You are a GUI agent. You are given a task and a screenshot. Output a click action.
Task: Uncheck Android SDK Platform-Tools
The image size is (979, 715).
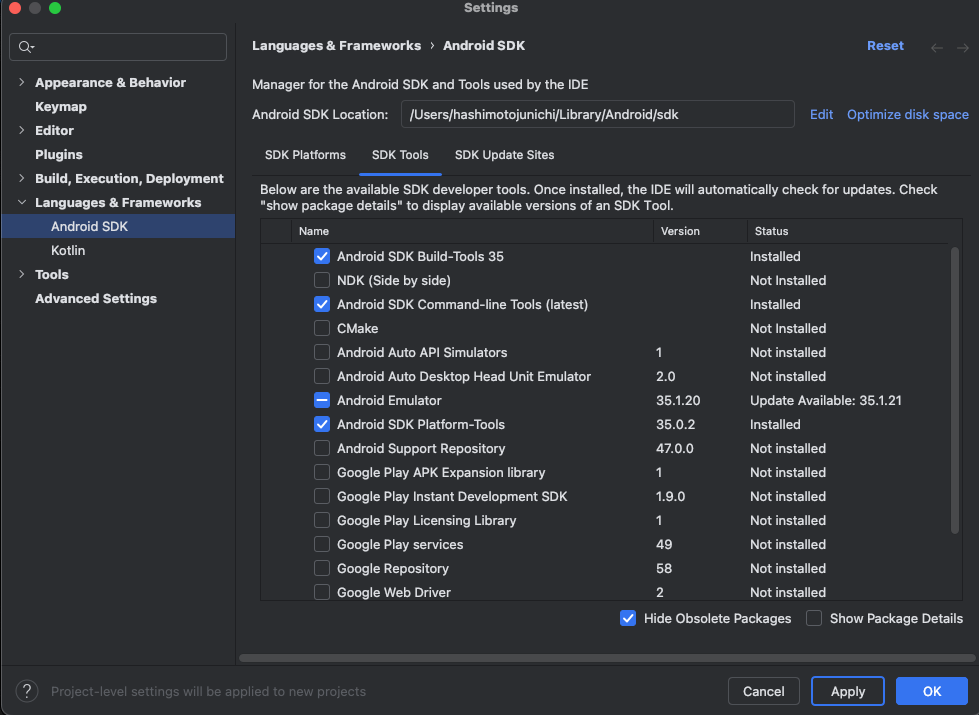[322, 425]
